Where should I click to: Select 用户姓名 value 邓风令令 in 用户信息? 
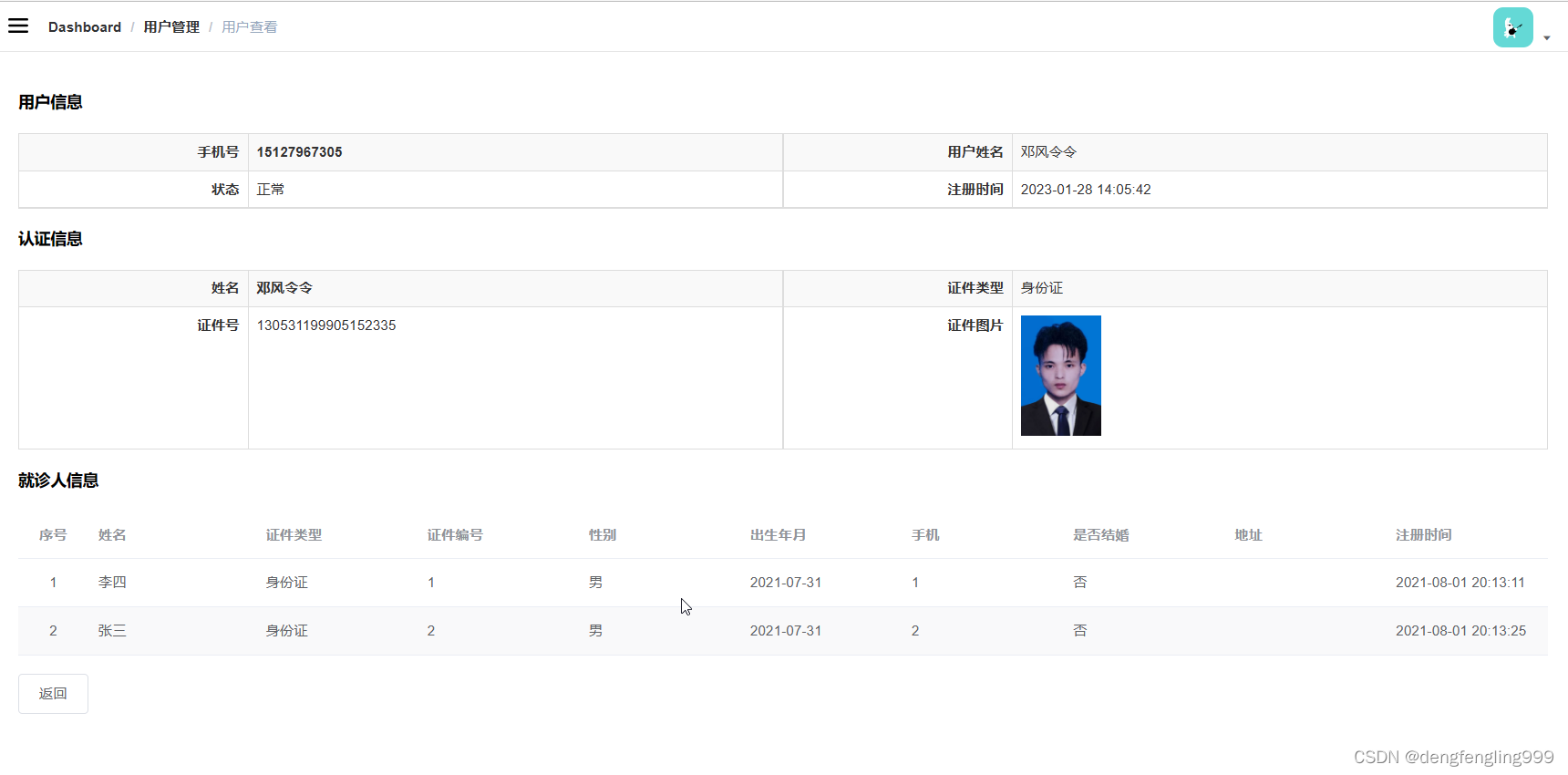coord(1048,152)
